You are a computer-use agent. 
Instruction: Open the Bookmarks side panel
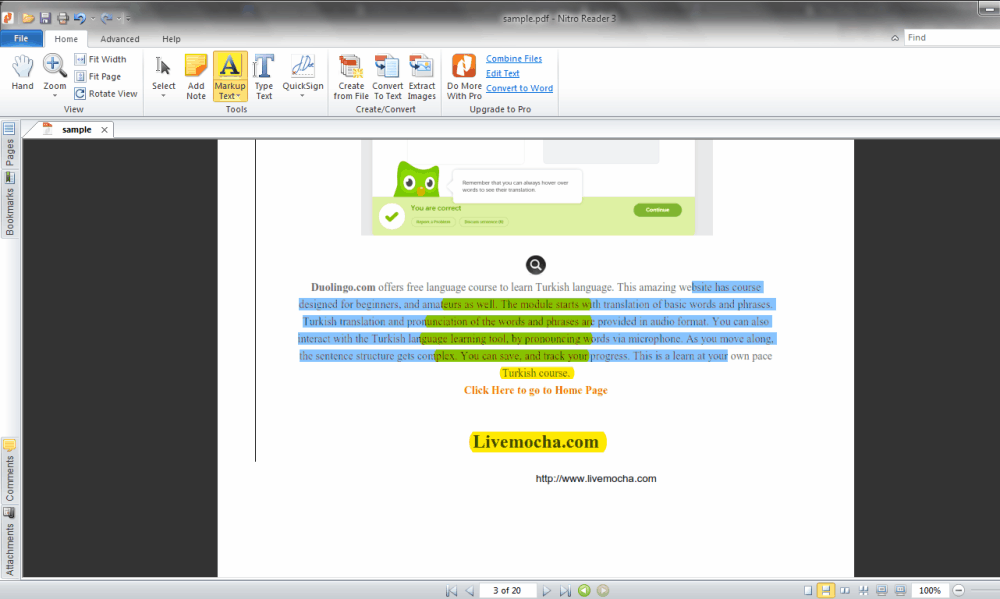click(10, 204)
